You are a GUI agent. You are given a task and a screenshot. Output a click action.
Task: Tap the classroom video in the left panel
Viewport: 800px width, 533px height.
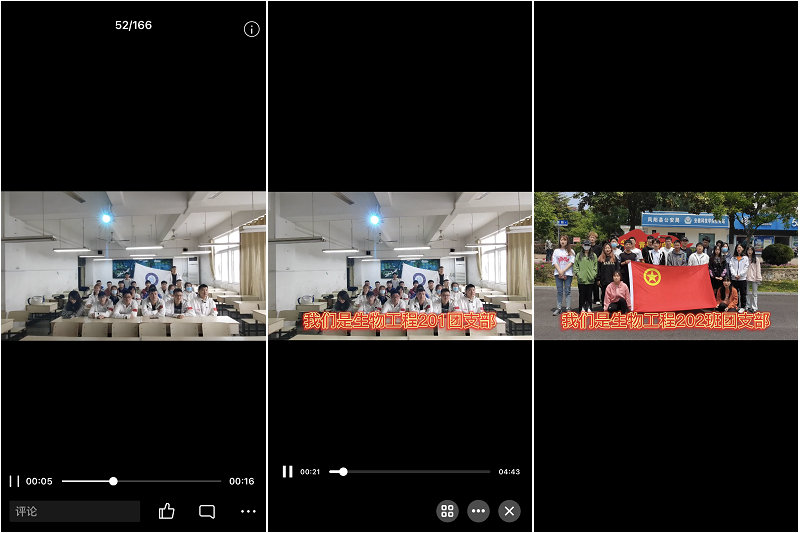[133, 265]
